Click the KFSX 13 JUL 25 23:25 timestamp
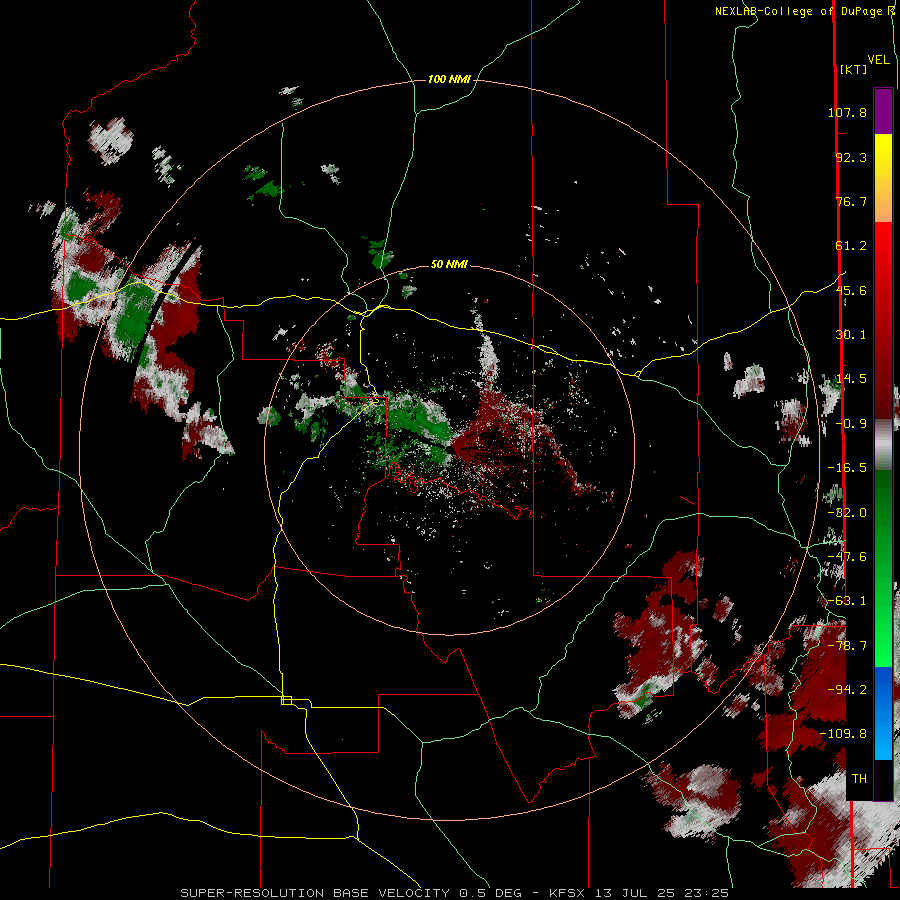The image size is (900, 900). (639, 893)
